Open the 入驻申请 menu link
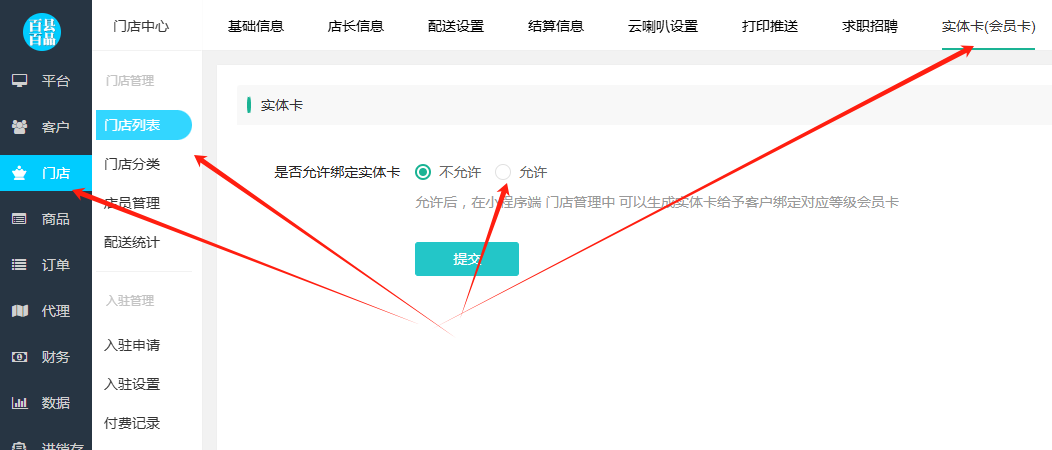 (x=132, y=345)
